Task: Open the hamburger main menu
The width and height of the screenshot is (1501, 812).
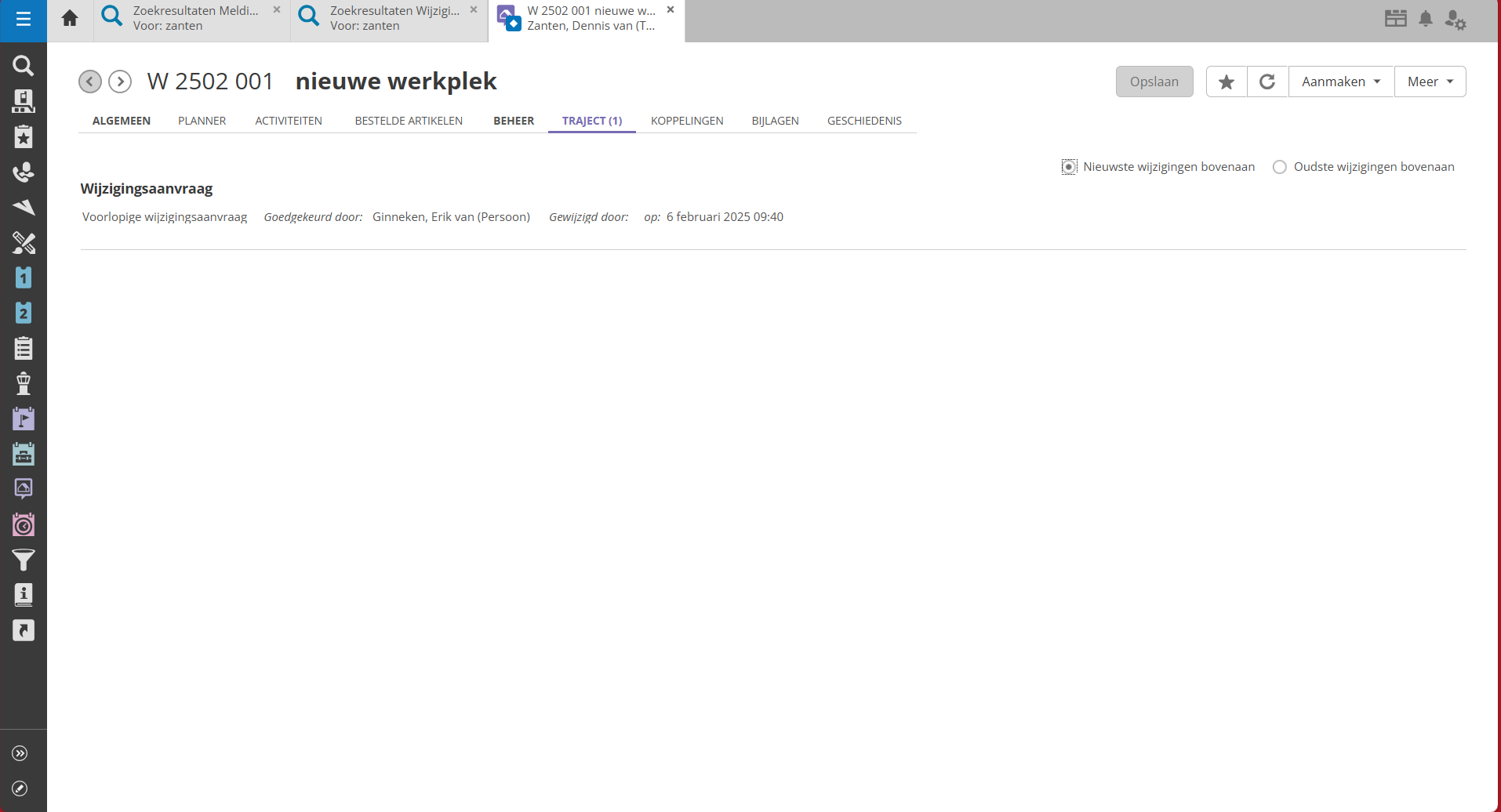Action: (x=24, y=20)
